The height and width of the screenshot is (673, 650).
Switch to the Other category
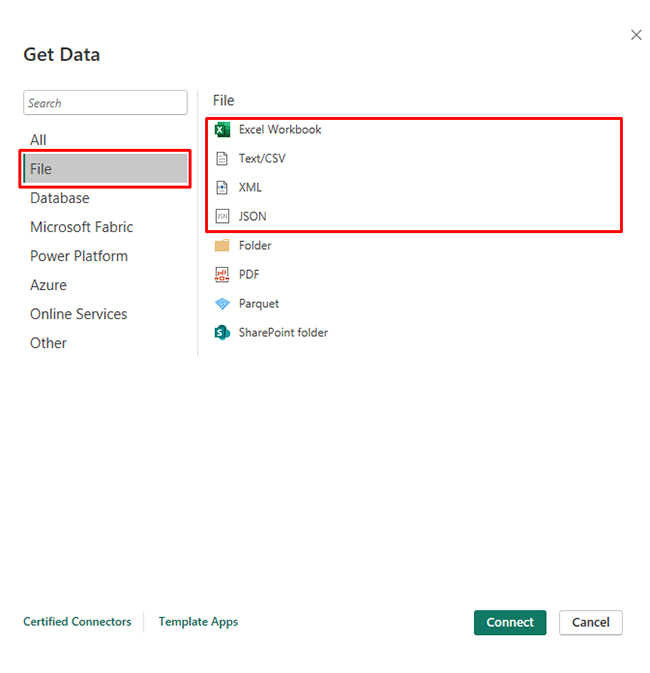(49, 343)
